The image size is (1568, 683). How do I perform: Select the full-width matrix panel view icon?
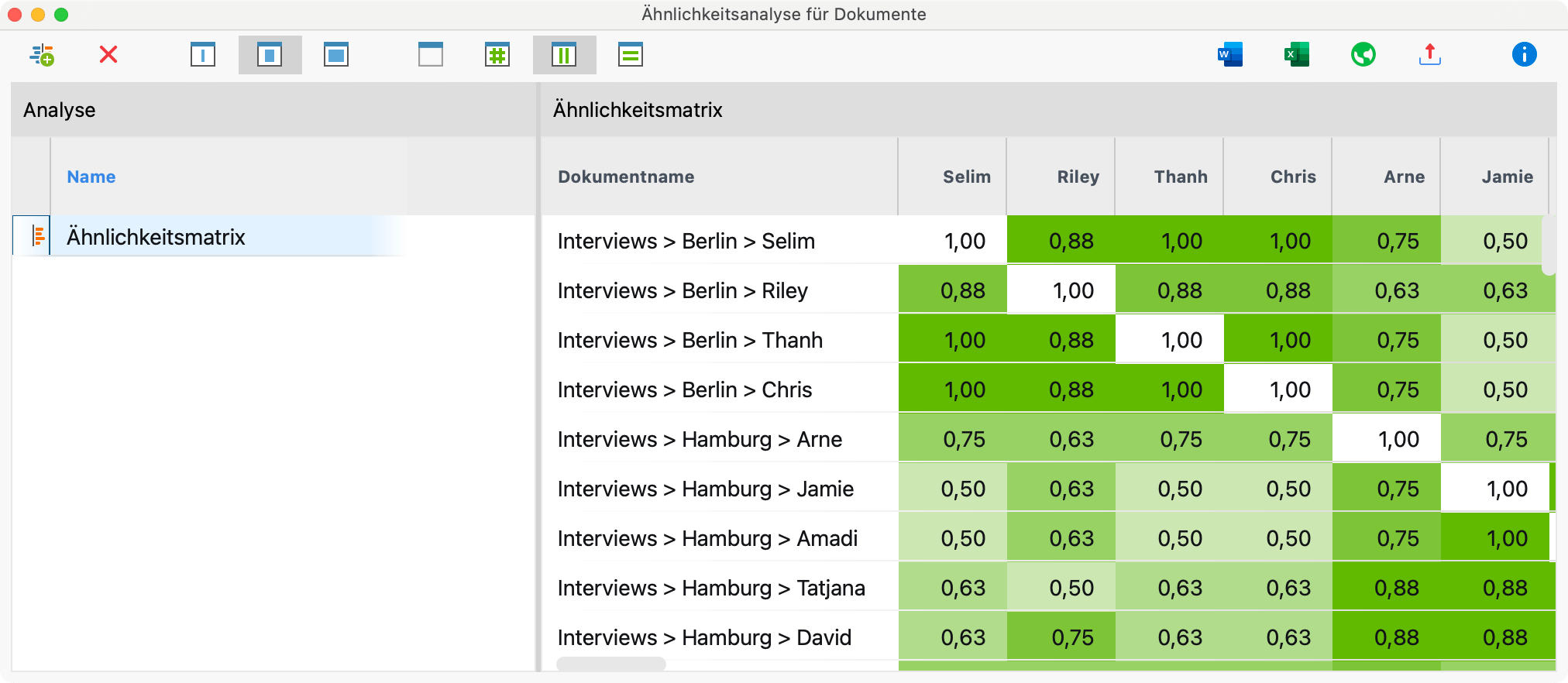(x=336, y=55)
